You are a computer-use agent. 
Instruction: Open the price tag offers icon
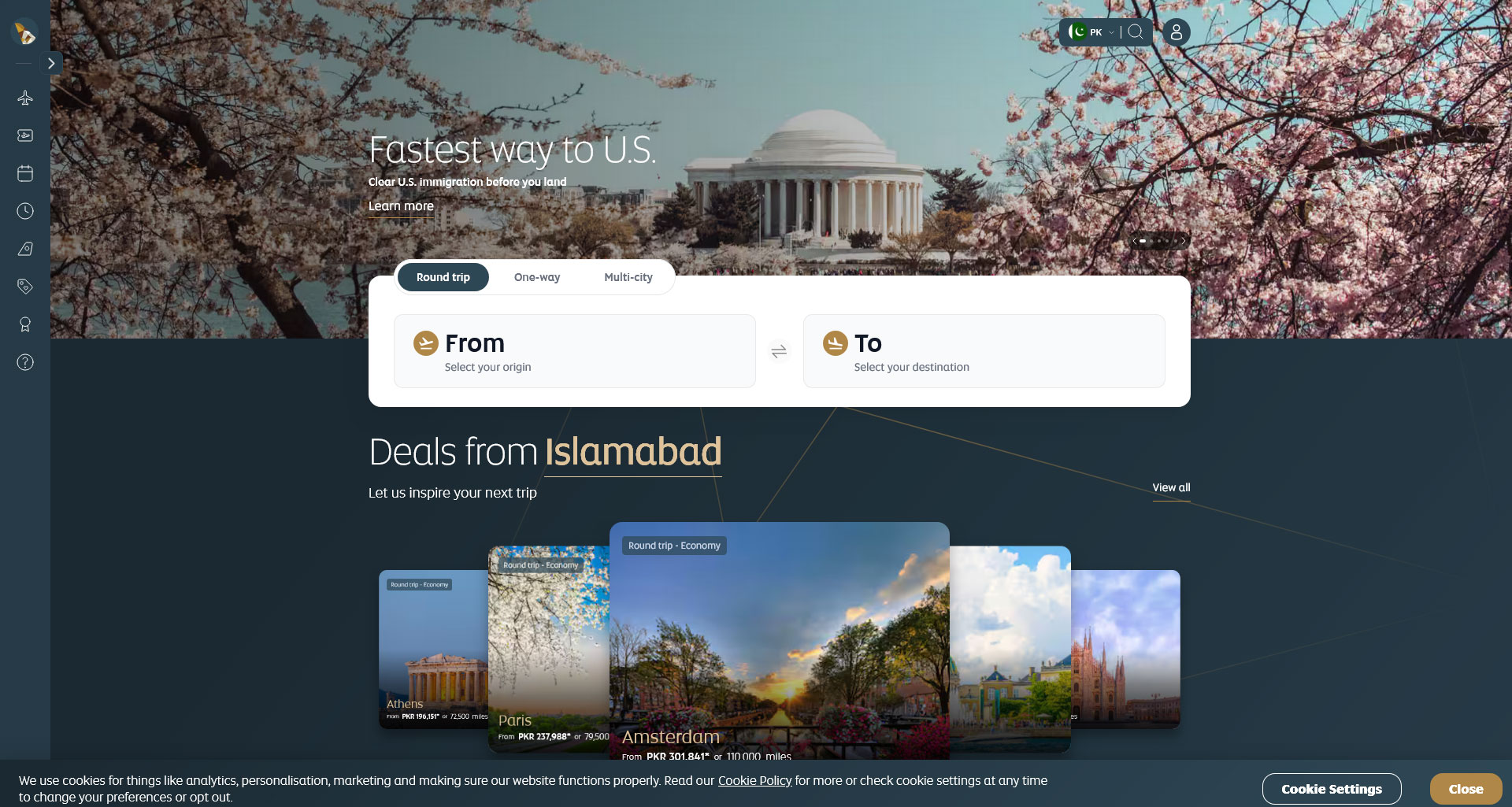25,287
